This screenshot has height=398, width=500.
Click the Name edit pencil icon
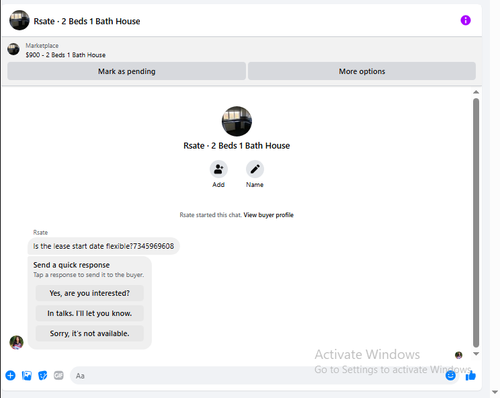[x=255, y=169]
